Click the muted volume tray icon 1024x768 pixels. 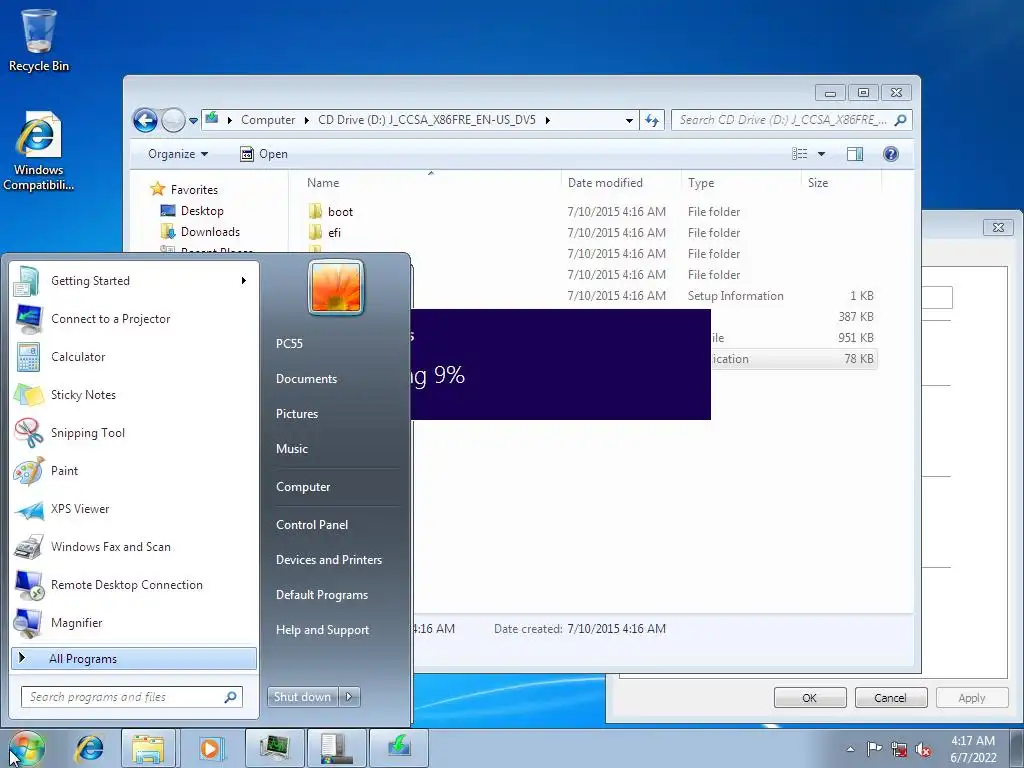(x=923, y=749)
